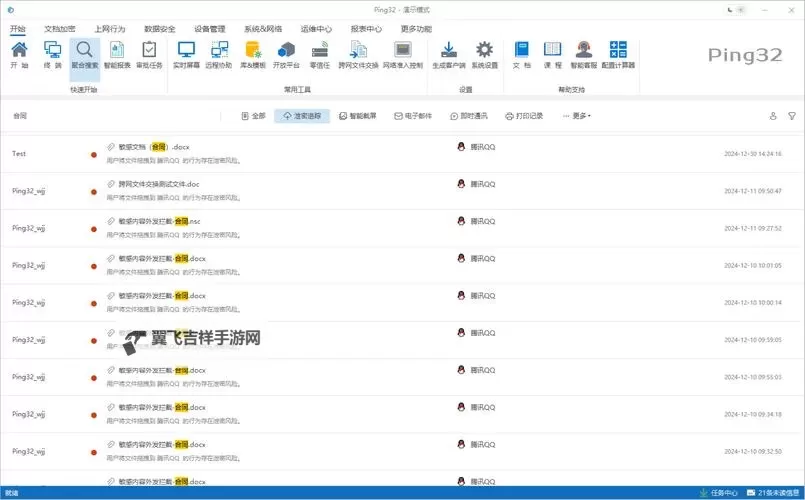
Task: Click the attachment icon in the Test row
Action: [x=110, y=147]
